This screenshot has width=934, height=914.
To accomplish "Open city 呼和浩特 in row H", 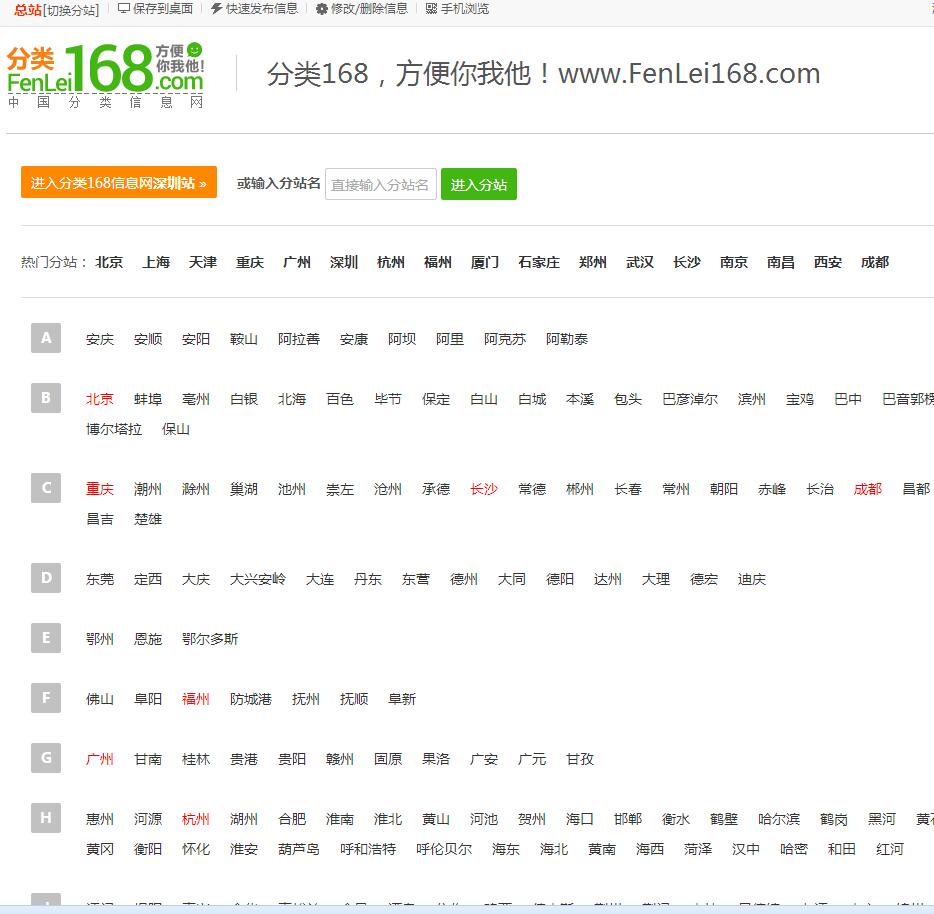I will point(368,849).
